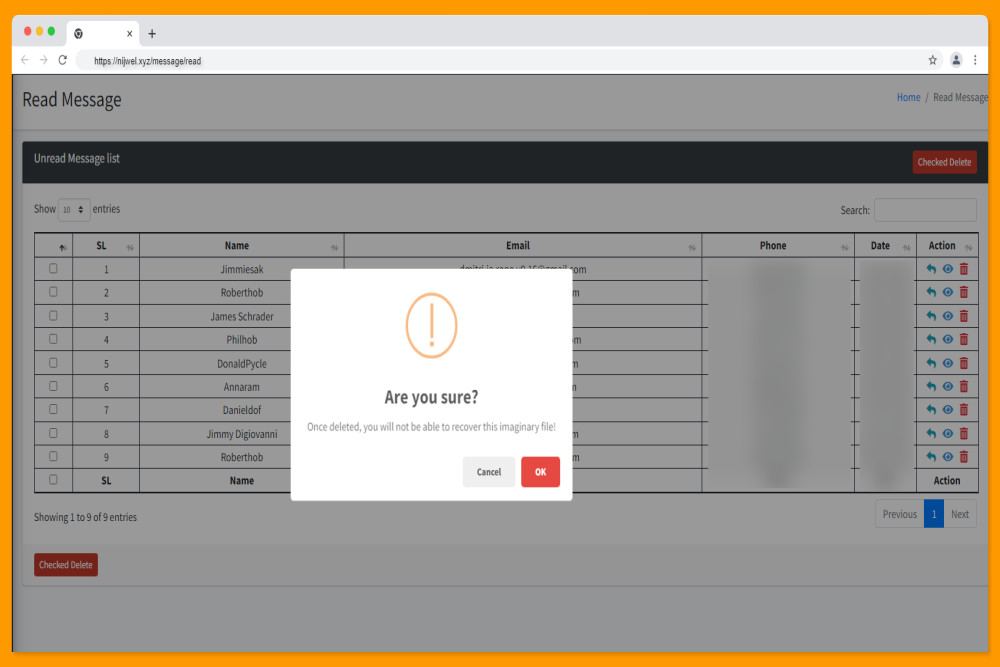Reply to DonaldPycle message
Viewport: 1000px width, 667px height.
[931, 363]
